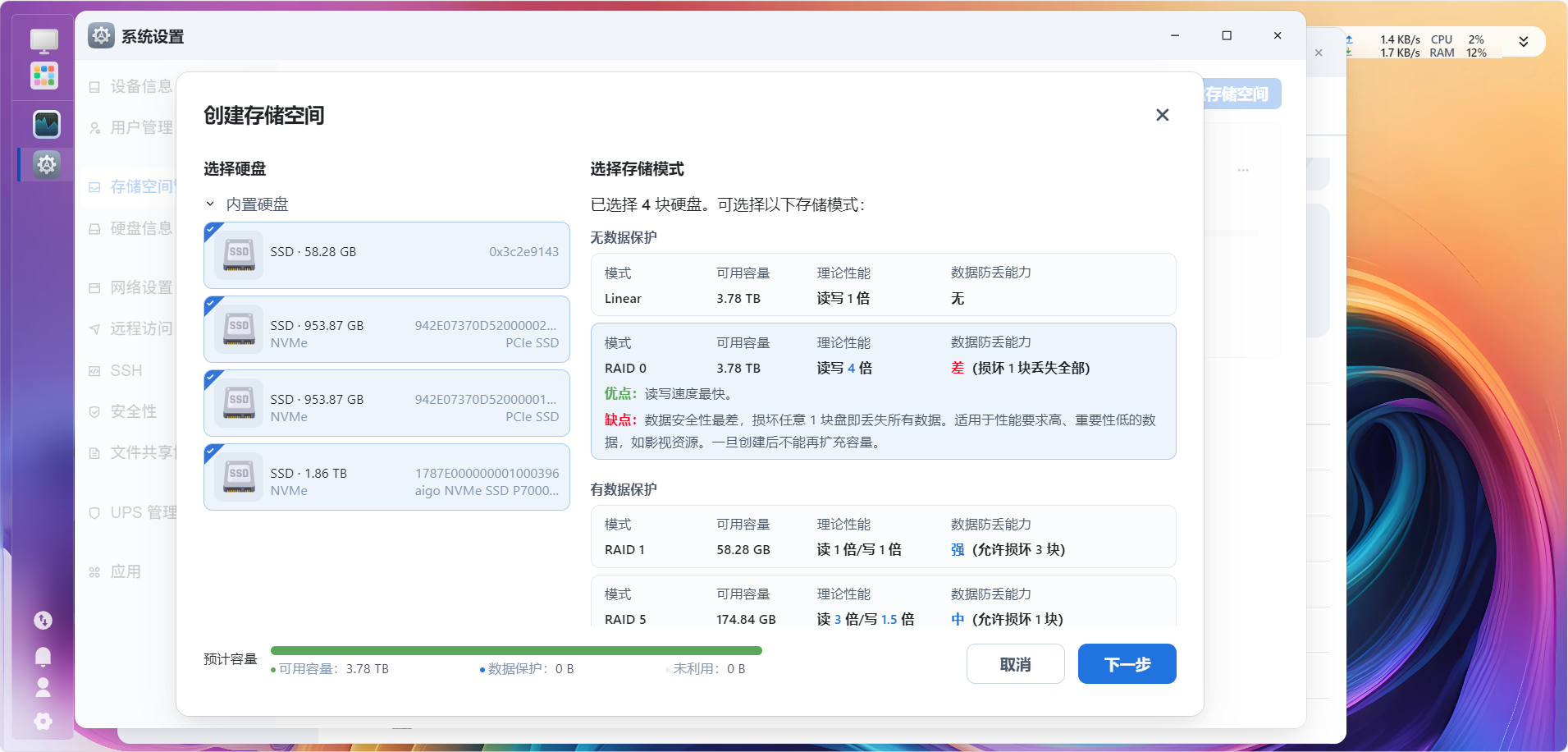1568x752 pixels.
Task: Select the RAID 1 storage mode
Action: point(883,537)
